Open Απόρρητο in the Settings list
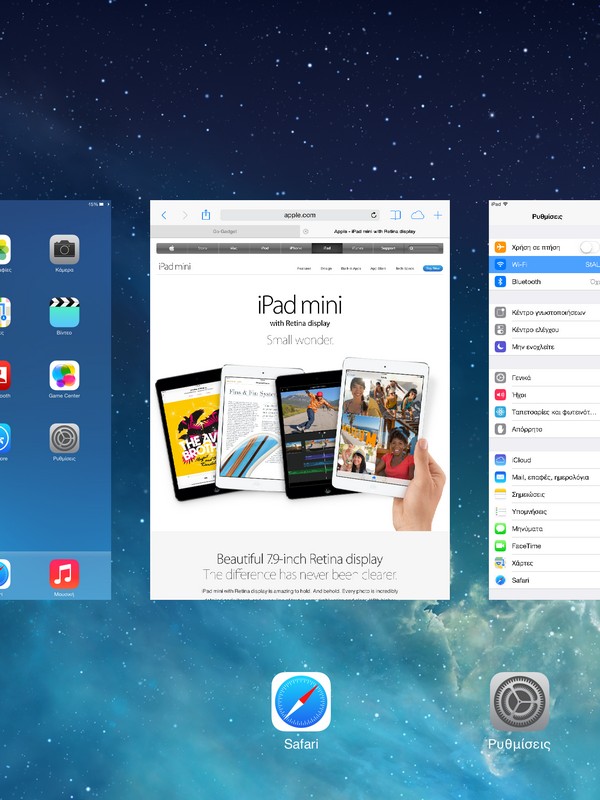Image resolution: width=600 pixels, height=800 pixels. coord(544,429)
